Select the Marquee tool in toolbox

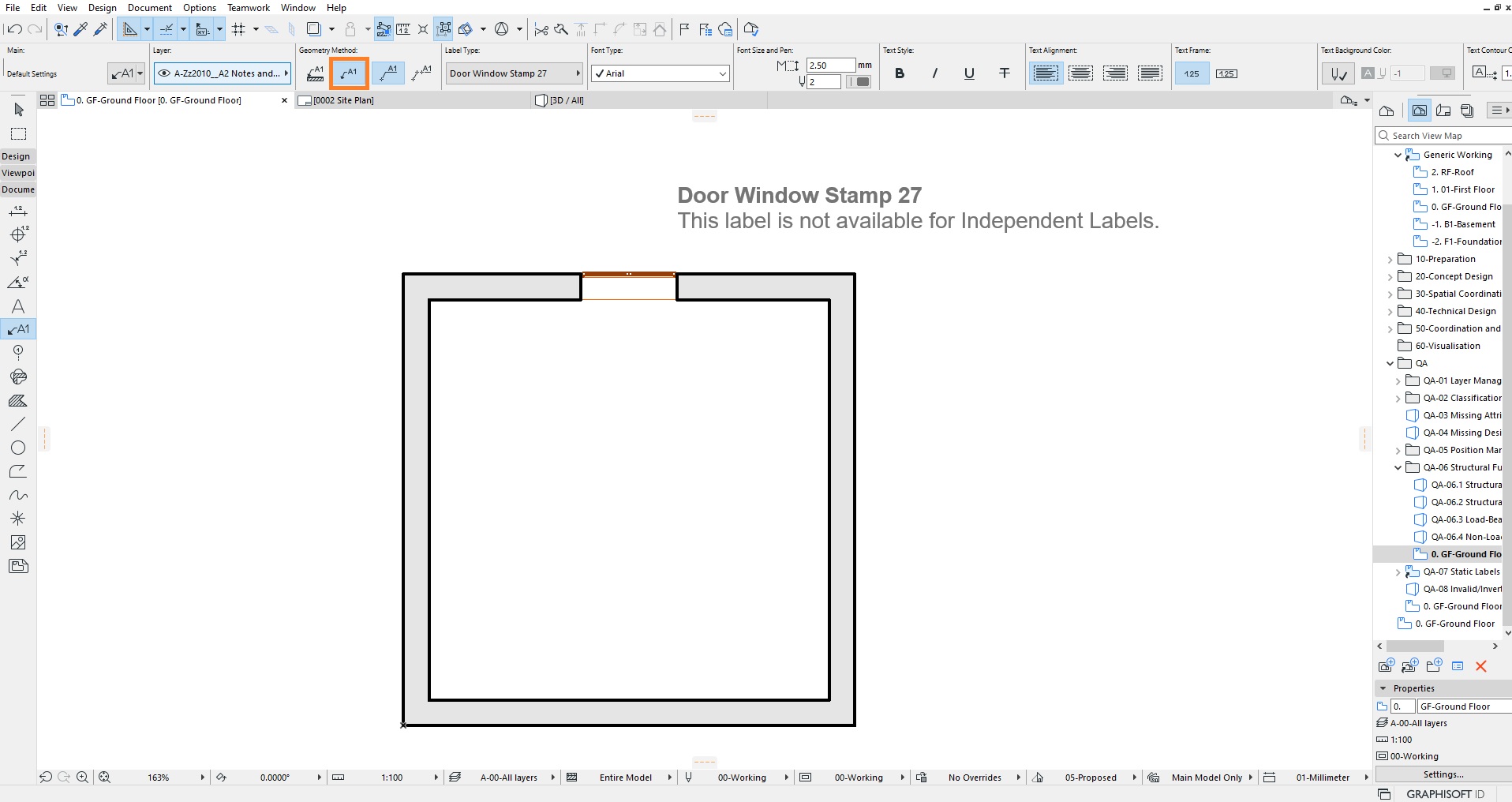(x=18, y=134)
